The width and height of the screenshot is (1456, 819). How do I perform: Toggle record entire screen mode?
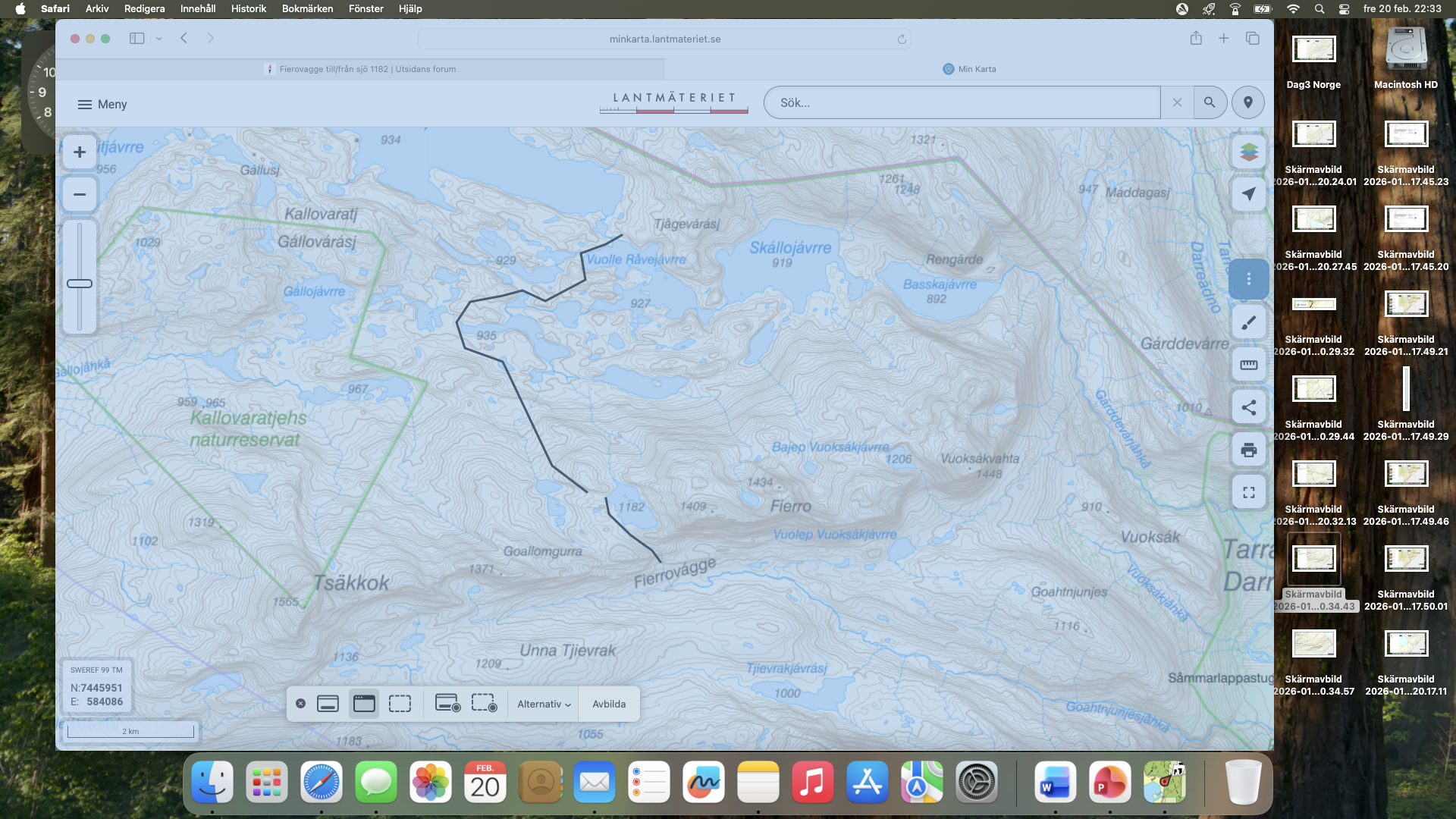click(447, 704)
